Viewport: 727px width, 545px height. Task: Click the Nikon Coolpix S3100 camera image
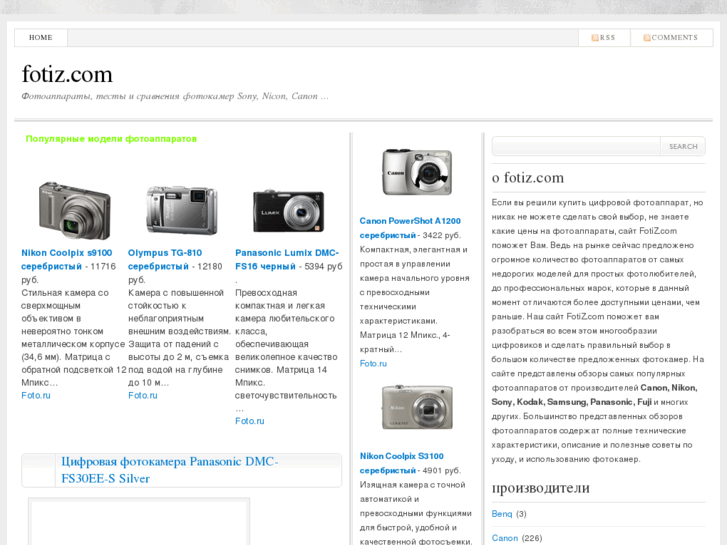pyautogui.click(x=417, y=407)
